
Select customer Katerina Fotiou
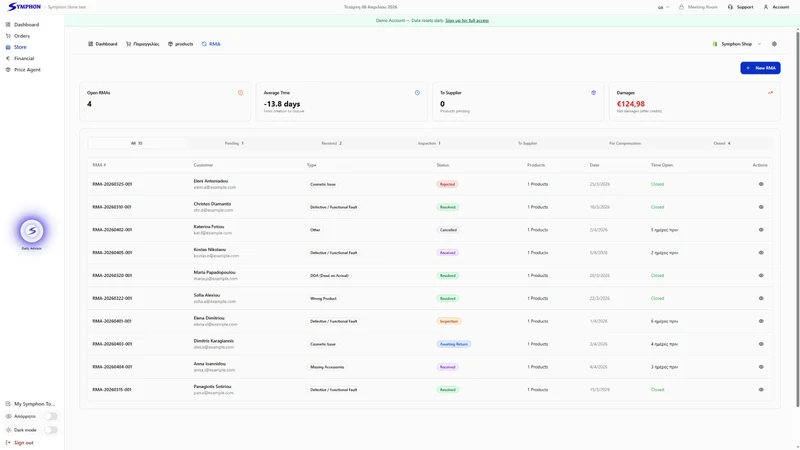pos(209,227)
